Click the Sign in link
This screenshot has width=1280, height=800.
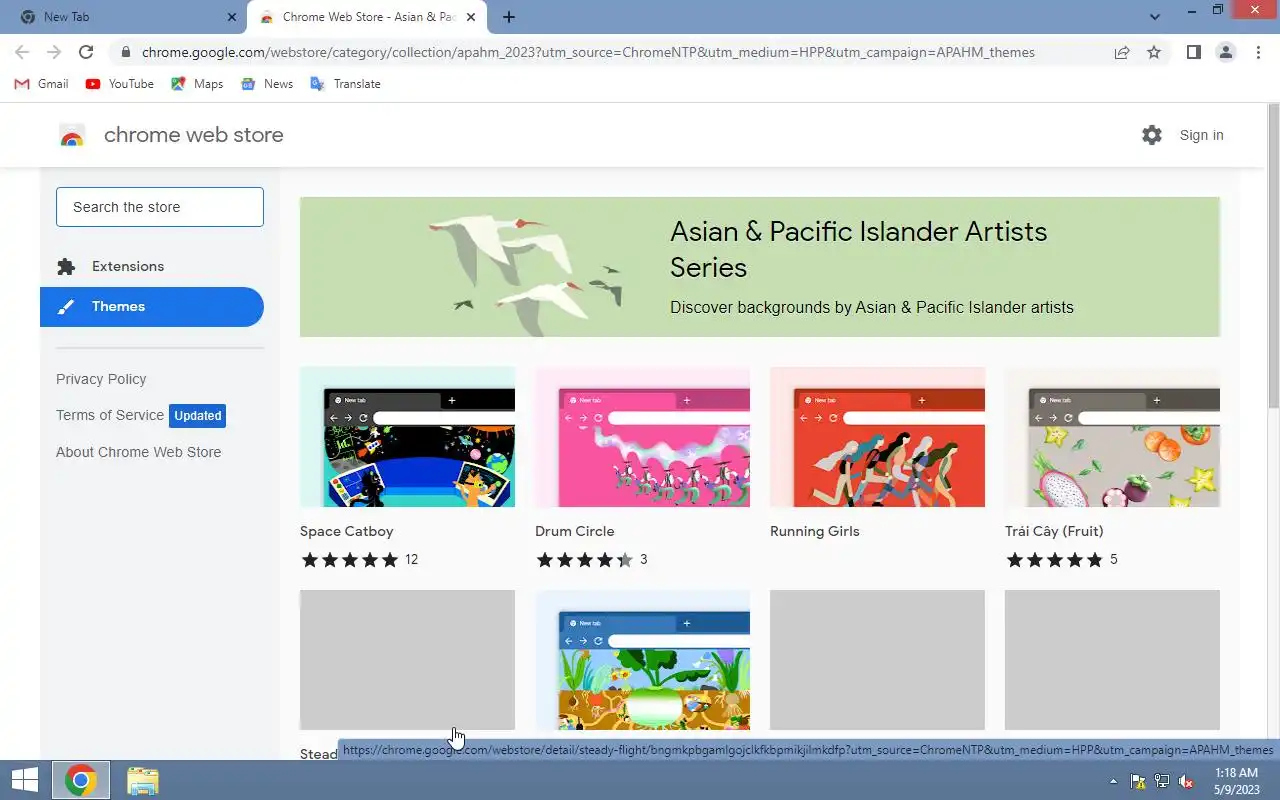tap(1201, 135)
